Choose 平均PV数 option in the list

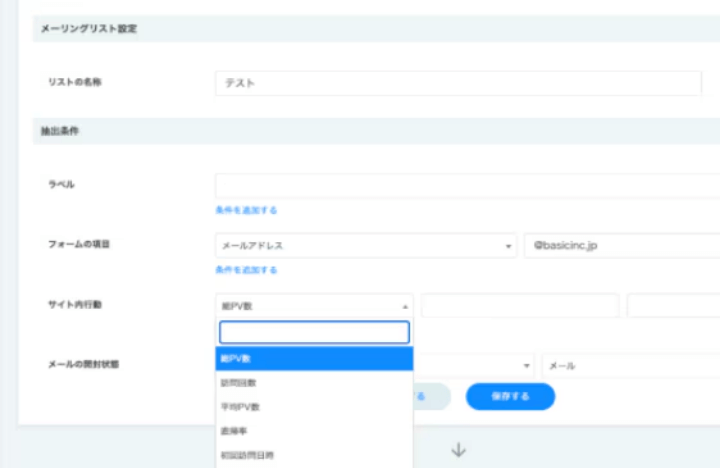(x=314, y=407)
